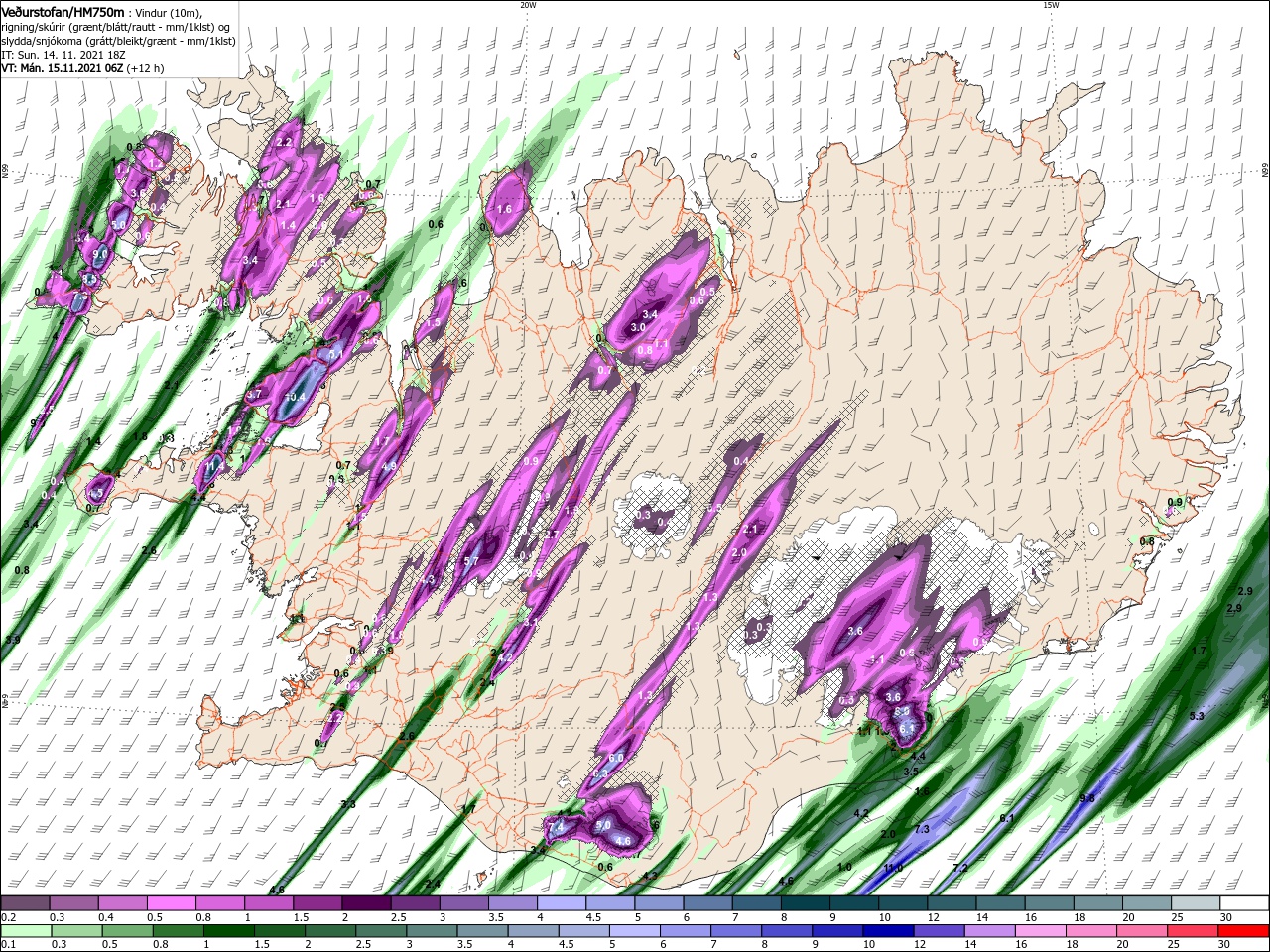
Task: Click the '2.2' value in the Westfjords
Action: 284,143
